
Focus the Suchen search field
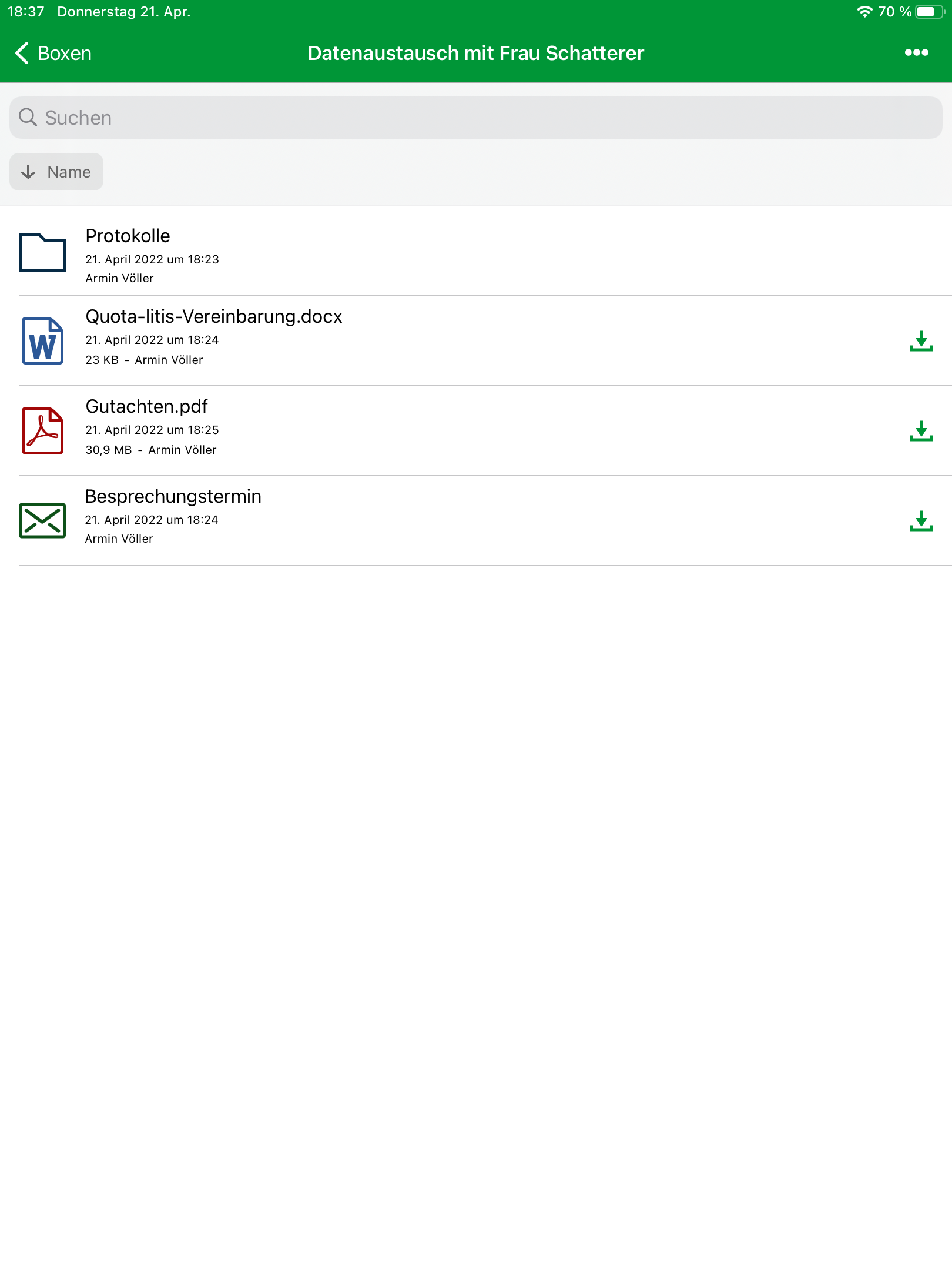476,118
